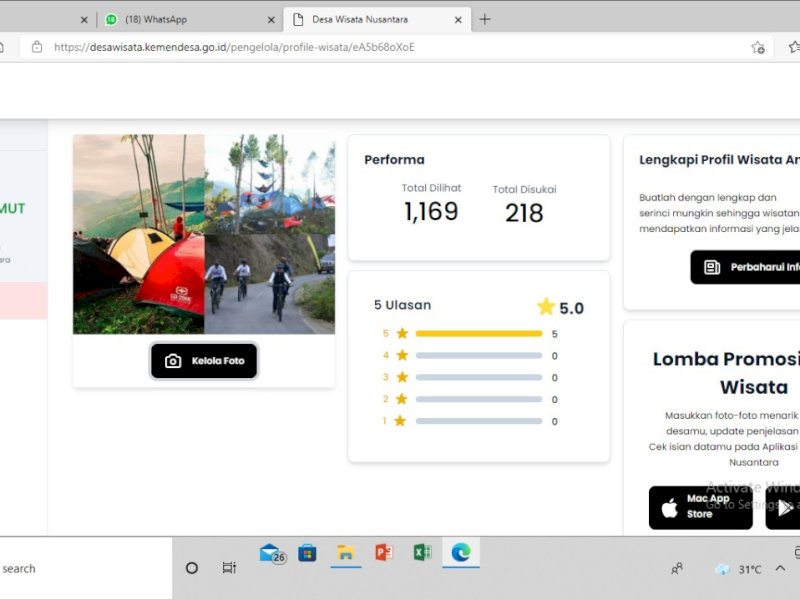Image resolution: width=800 pixels, height=600 pixels.
Task: Open Excel from the taskbar
Action: pyautogui.click(x=422, y=553)
